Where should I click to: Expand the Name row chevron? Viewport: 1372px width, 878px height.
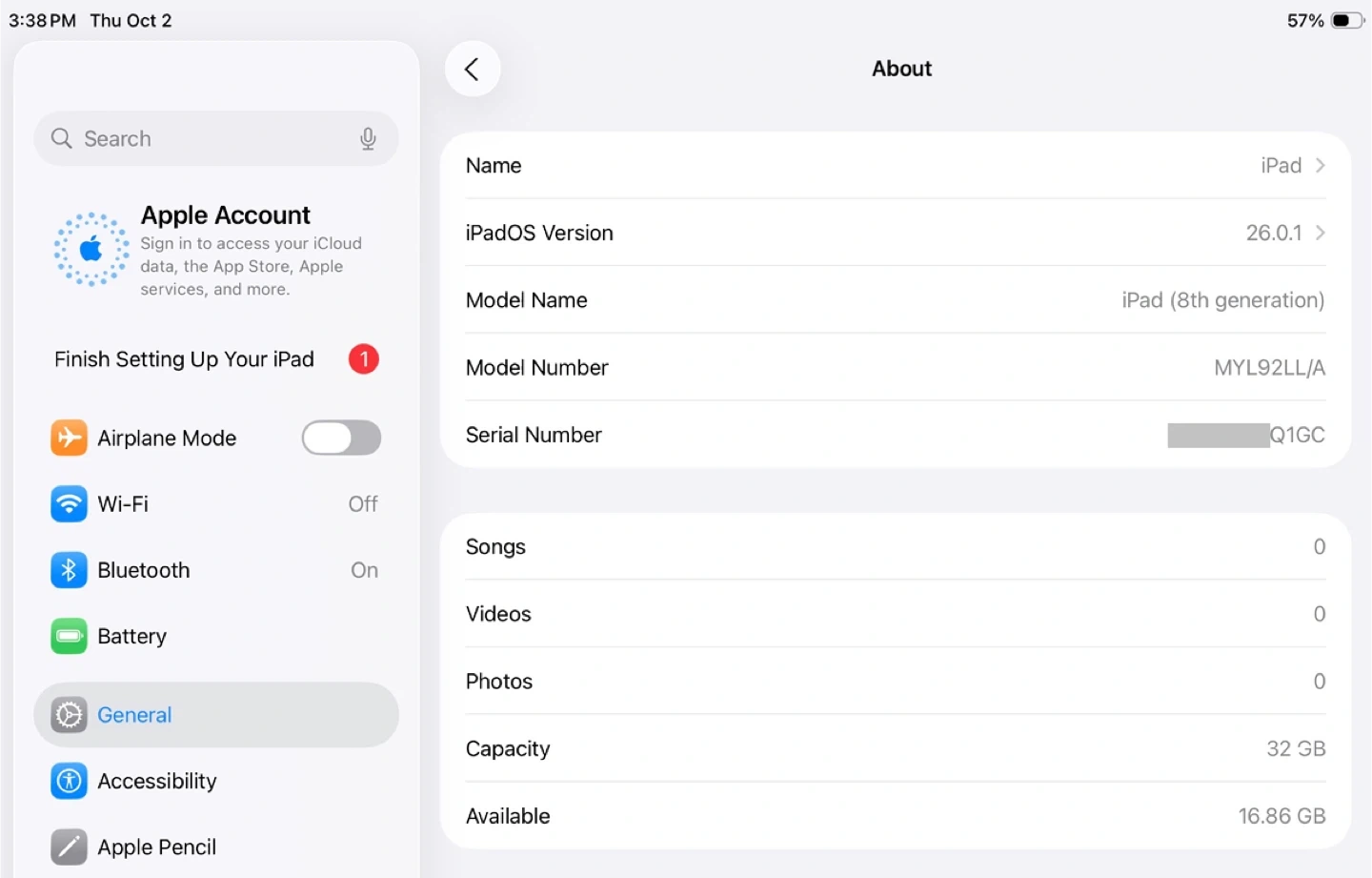(1320, 166)
